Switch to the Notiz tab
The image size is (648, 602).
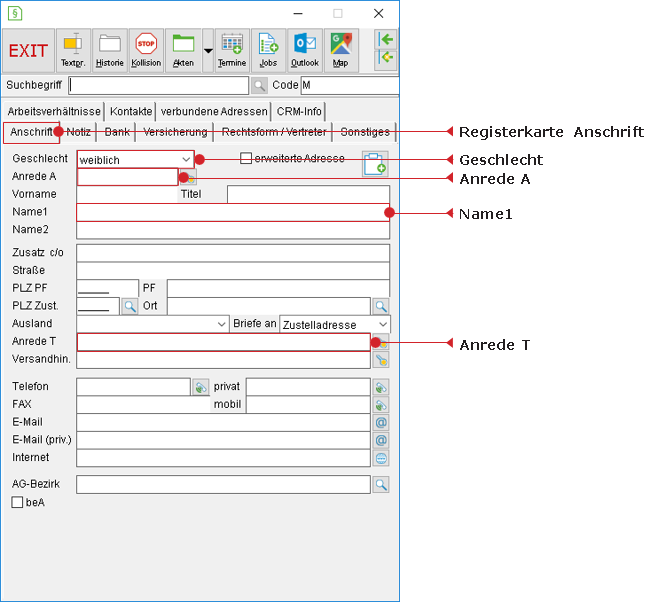click(x=79, y=132)
